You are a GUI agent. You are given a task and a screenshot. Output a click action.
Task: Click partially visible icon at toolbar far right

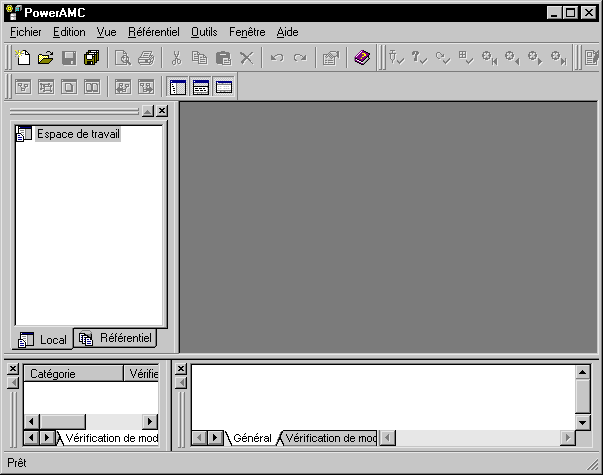click(591, 58)
